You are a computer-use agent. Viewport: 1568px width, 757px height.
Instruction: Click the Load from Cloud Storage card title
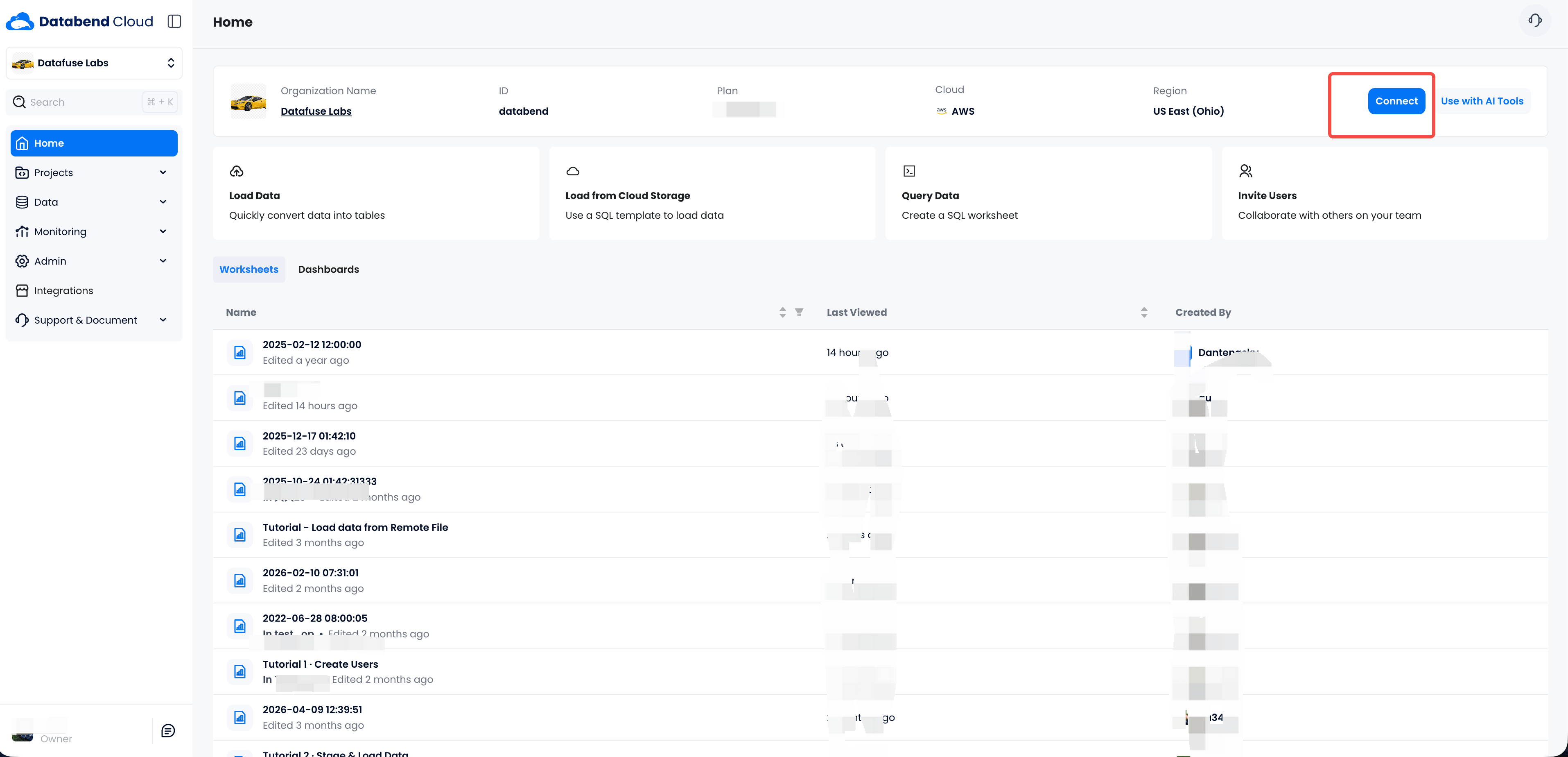click(x=628, y=195)
